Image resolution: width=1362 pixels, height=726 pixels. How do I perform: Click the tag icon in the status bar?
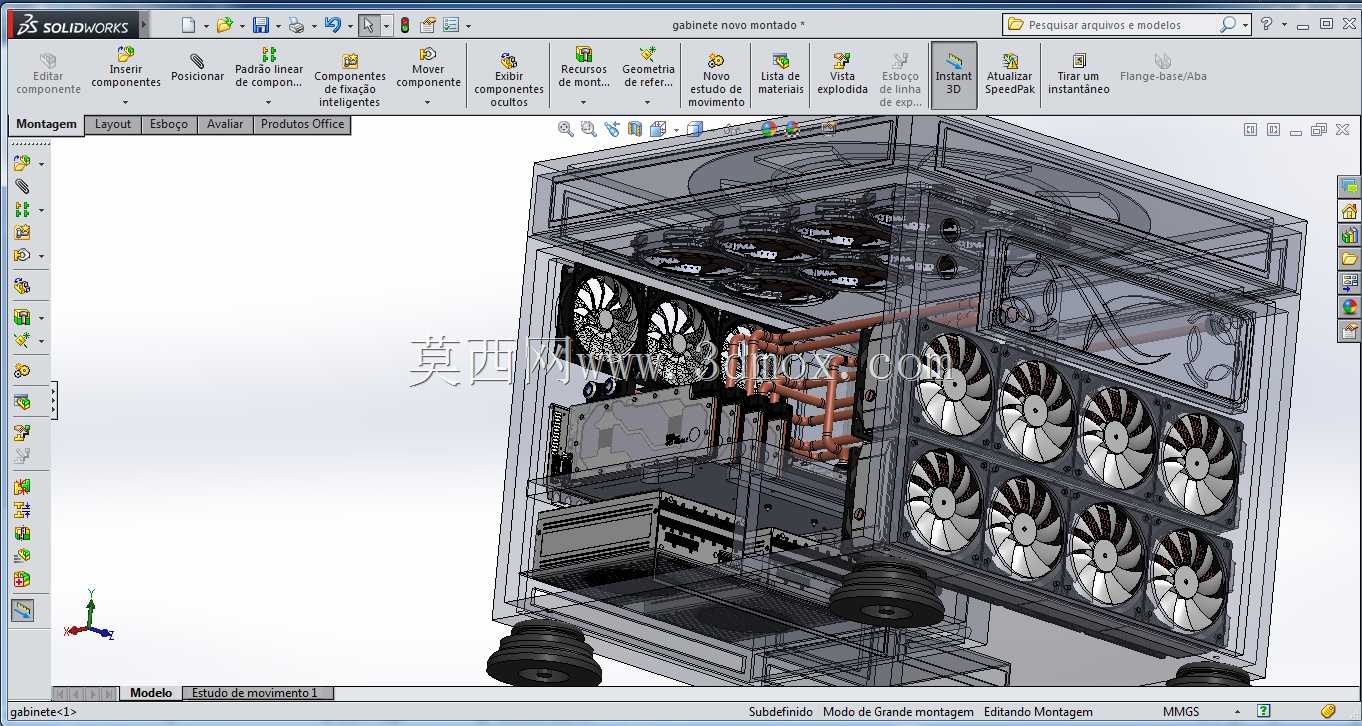(x=1328, y=712)
